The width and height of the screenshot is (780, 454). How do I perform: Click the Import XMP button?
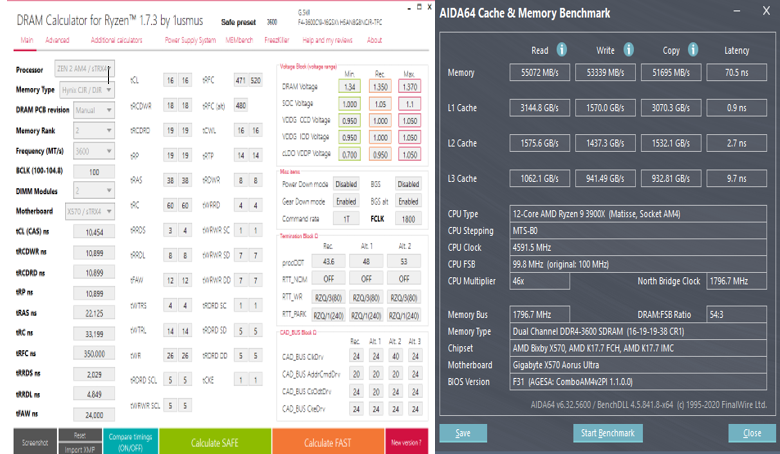(80, 449)
